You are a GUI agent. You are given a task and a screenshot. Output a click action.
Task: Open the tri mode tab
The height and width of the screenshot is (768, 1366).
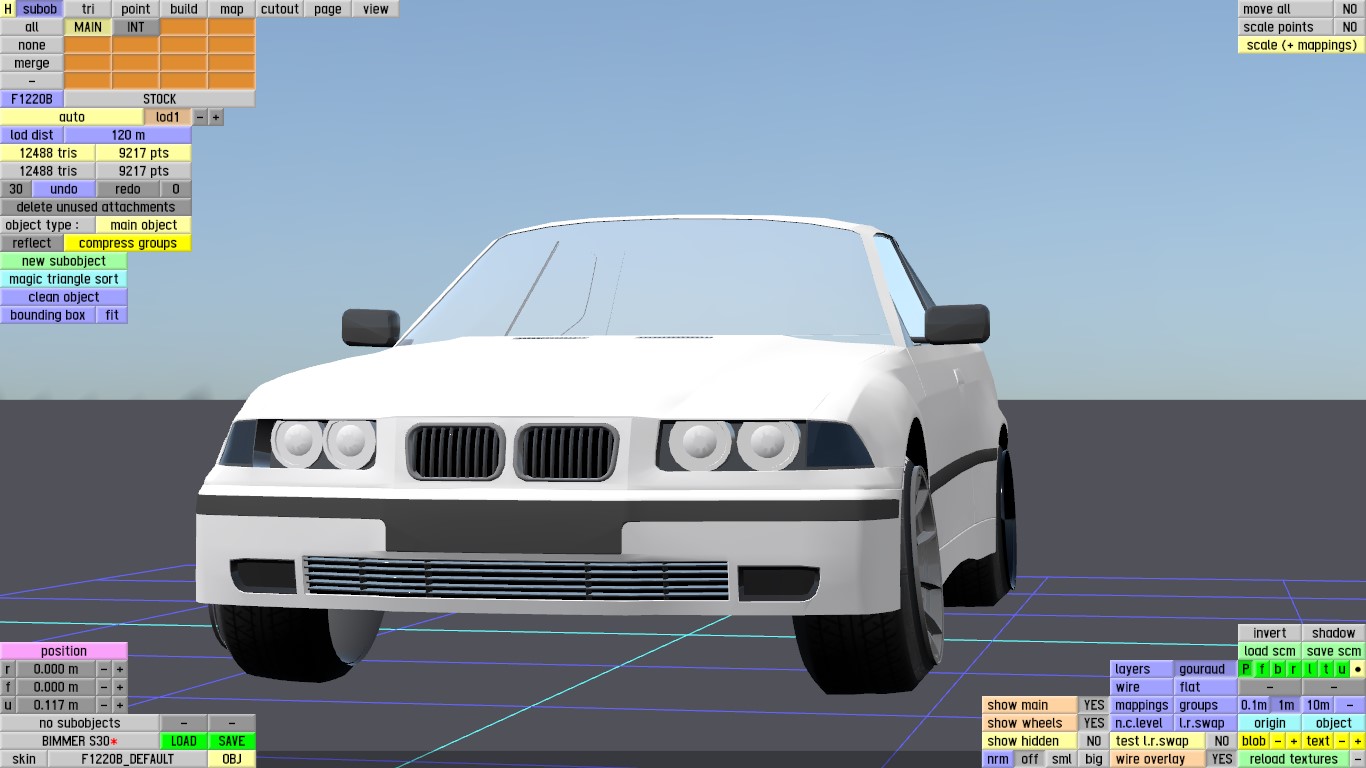coord(88,9)
